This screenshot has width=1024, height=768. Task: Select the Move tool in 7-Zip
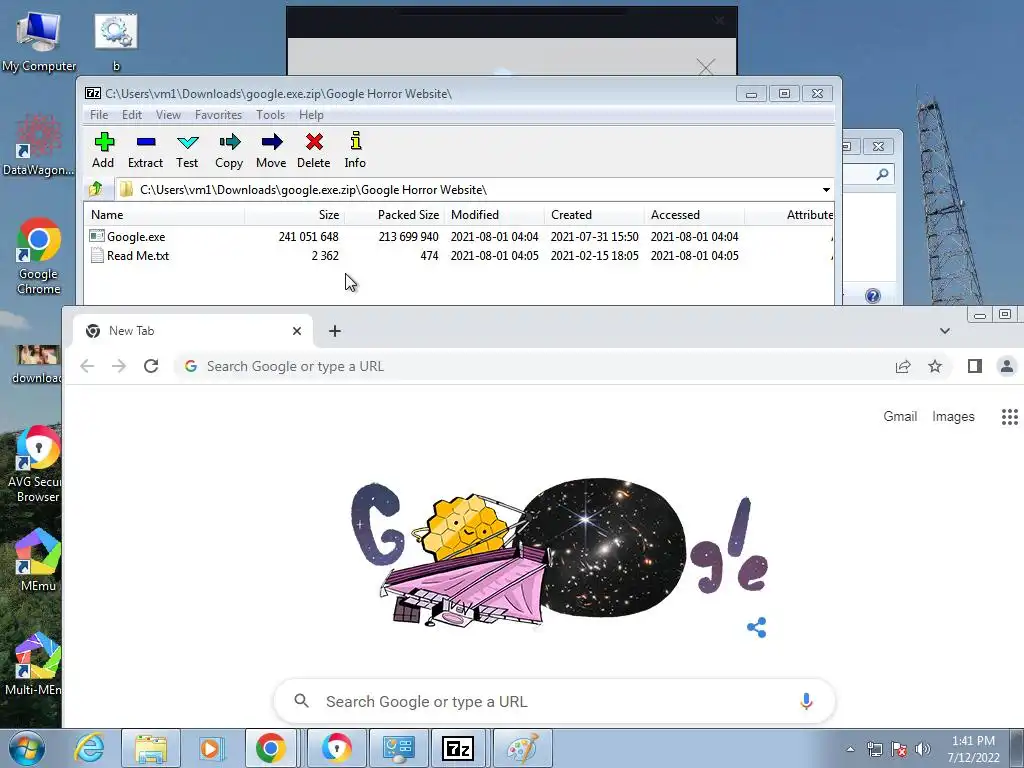click(271, 150)
